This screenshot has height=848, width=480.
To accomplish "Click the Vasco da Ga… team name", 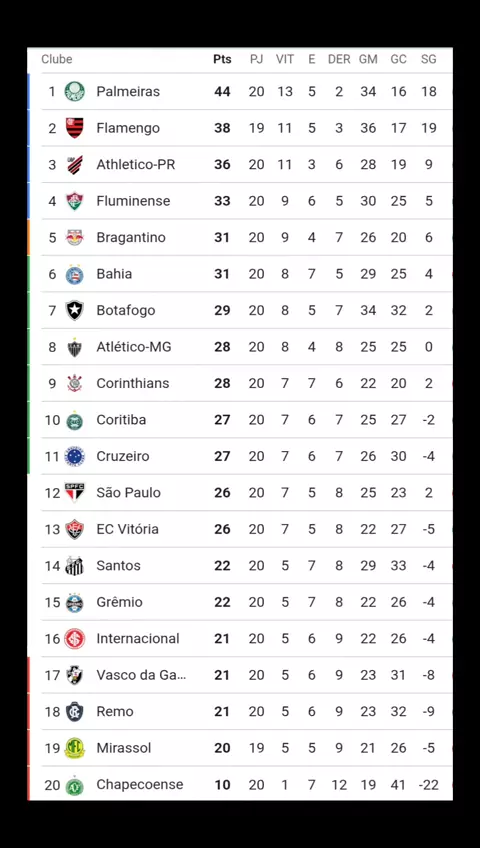I will point(141,675).
